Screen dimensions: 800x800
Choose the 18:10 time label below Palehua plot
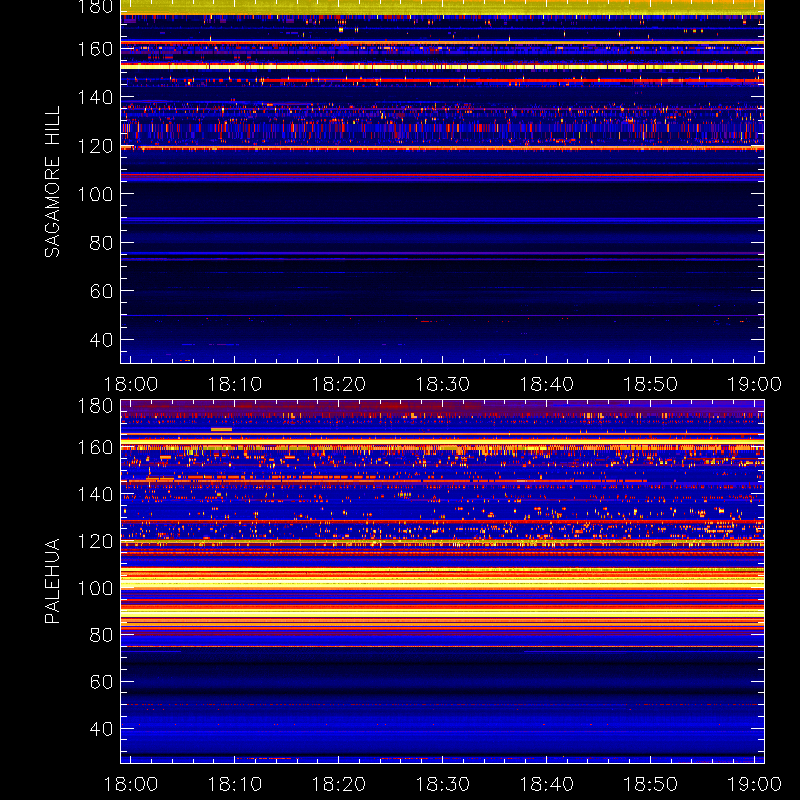pos(235,784)
